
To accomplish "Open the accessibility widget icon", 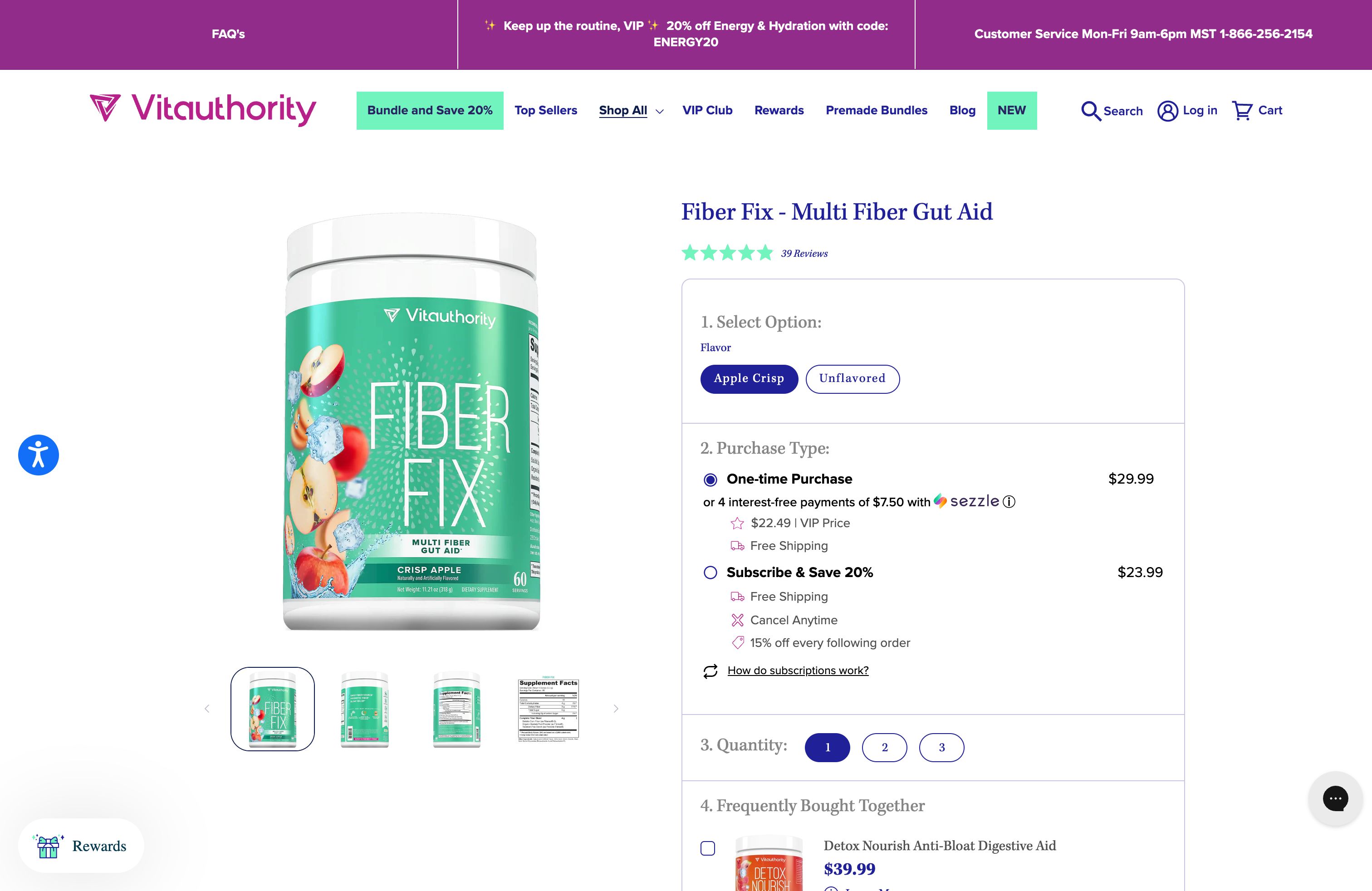I will [x=39, y=455].
